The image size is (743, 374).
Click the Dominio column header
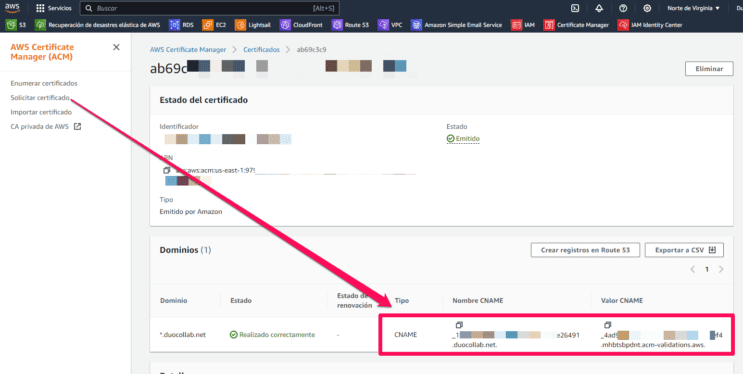click(x=173, y=301)
